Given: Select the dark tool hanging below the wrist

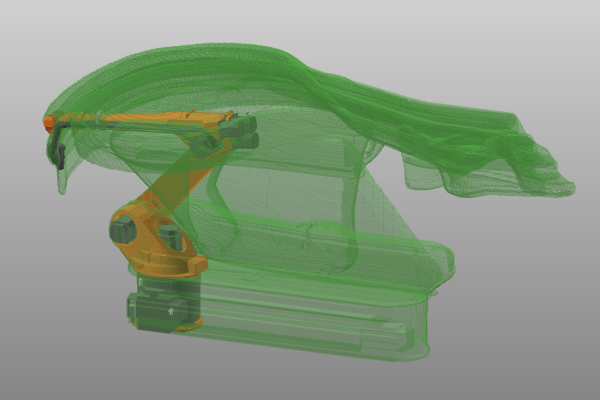Looking at the screenshot, I should coord(60,155).
